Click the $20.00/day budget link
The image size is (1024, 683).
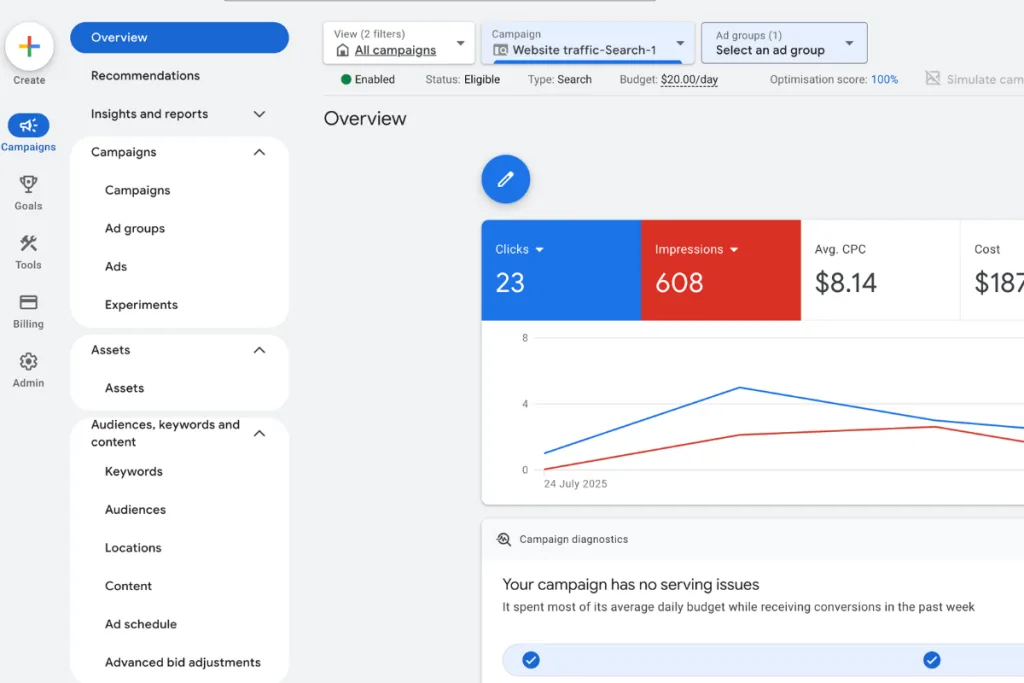689,80
